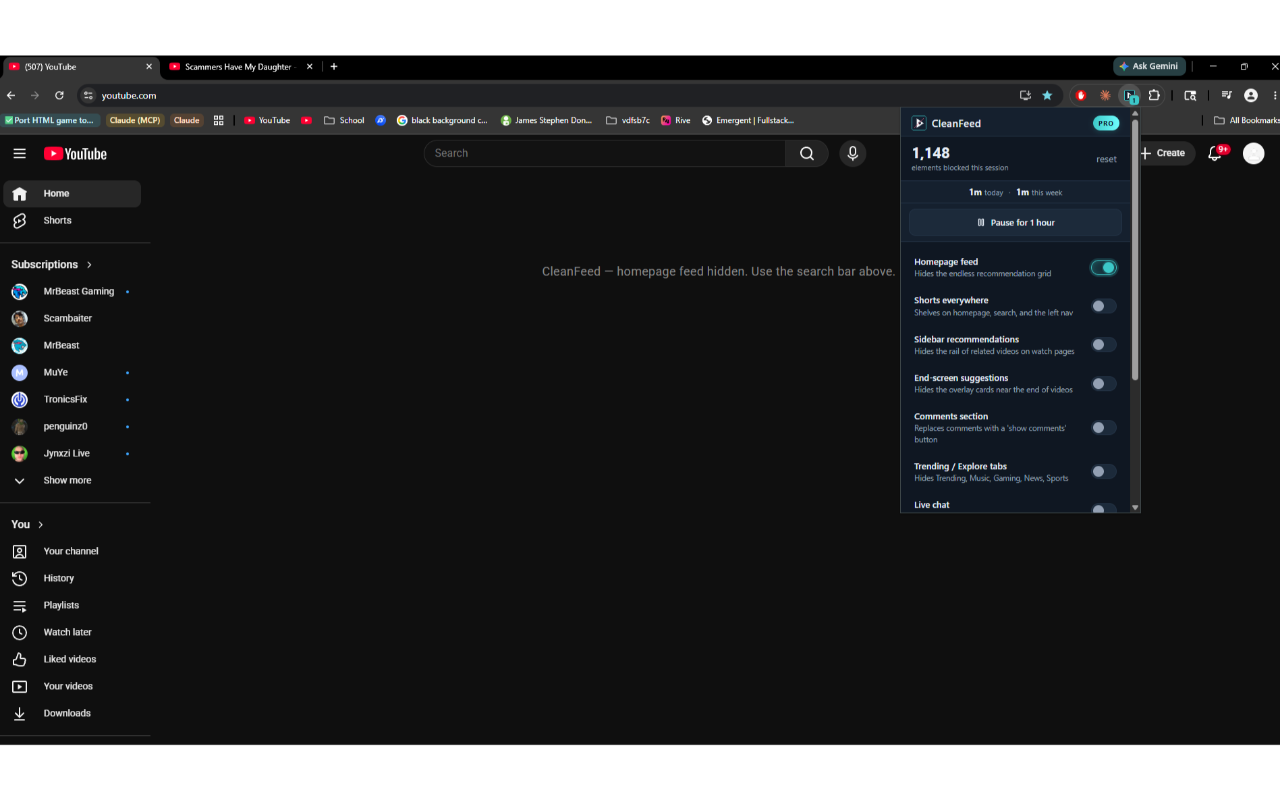Open the vdfsb7c bookmarks folder
1280x800 pixels.
click(628, 120)
